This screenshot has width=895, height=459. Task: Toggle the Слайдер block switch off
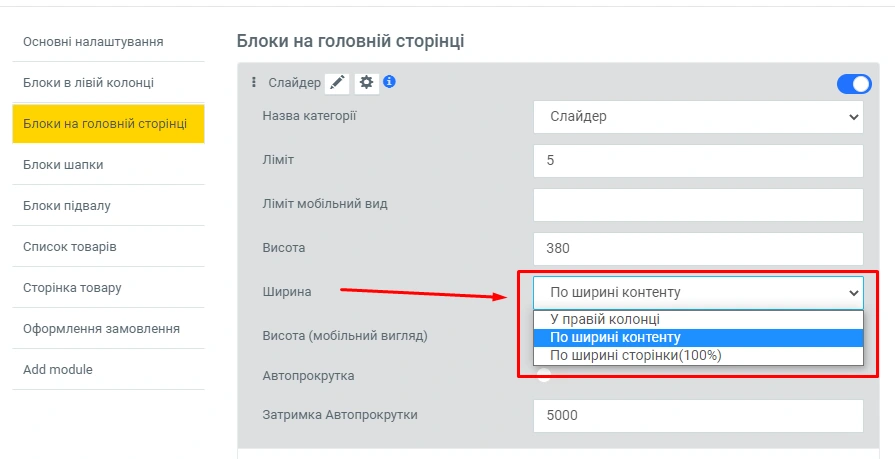pos(854,84)
